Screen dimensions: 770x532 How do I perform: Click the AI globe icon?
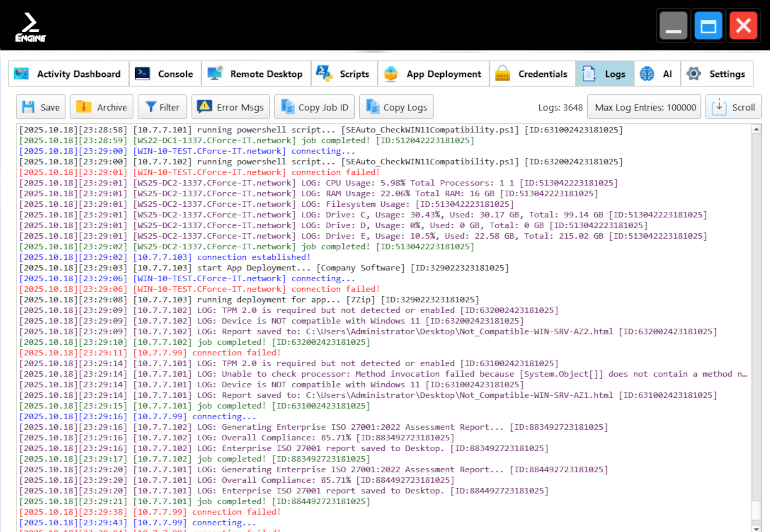(648, 74)
